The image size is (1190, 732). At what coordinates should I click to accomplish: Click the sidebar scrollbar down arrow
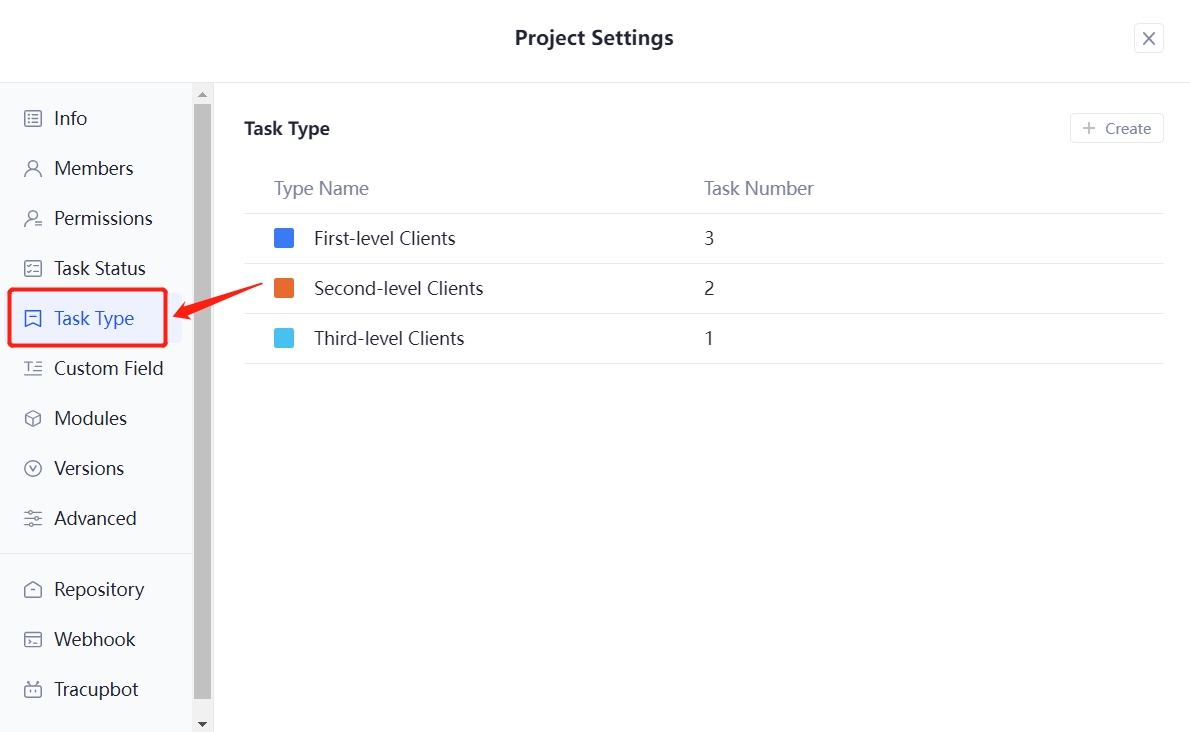point(203,723)
